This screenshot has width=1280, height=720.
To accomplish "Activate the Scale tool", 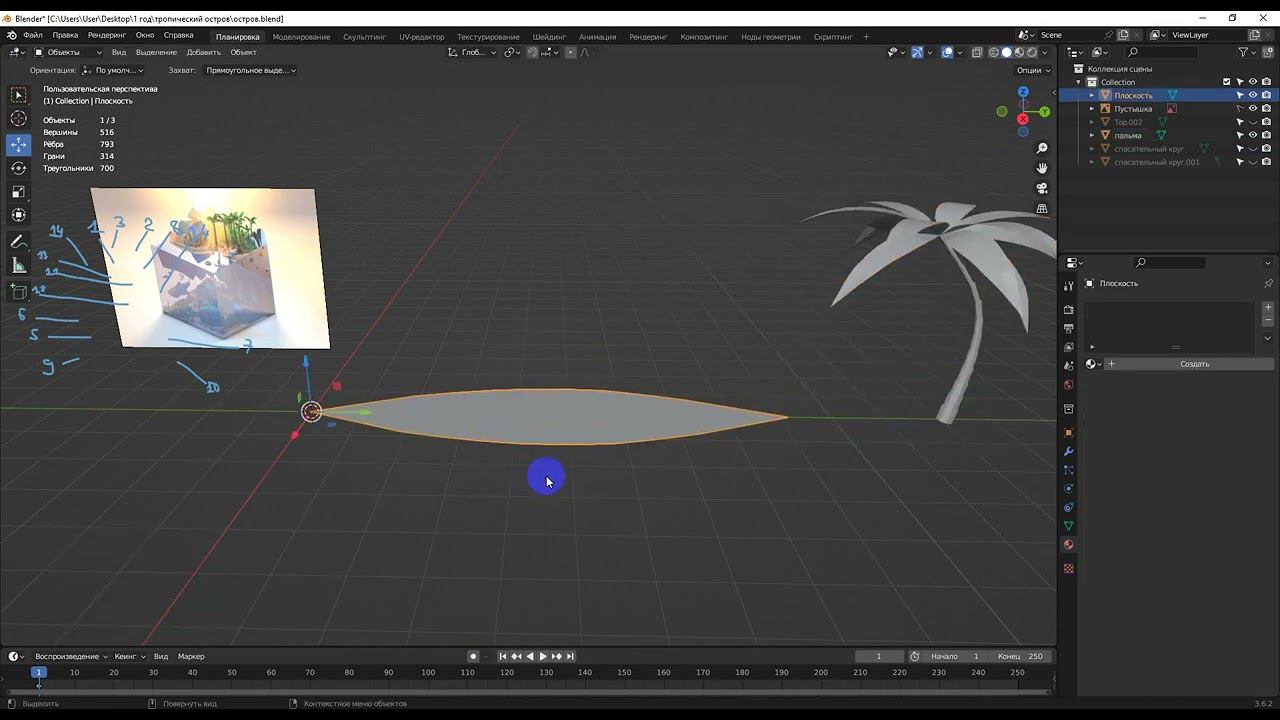I will [x=19, y=192].
